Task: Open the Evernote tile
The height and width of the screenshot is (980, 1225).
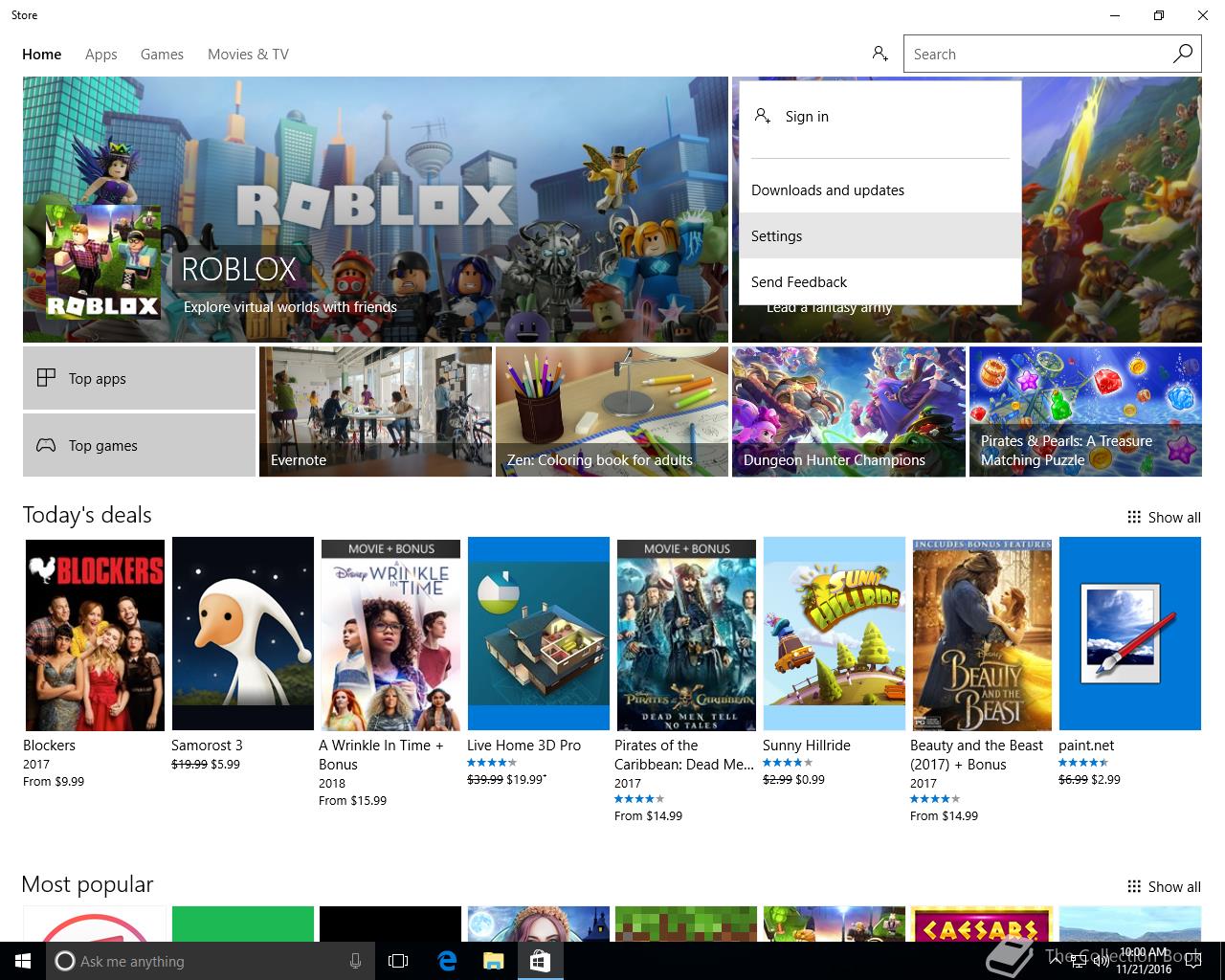Action: pyautogui.click(x=375, y=412)
